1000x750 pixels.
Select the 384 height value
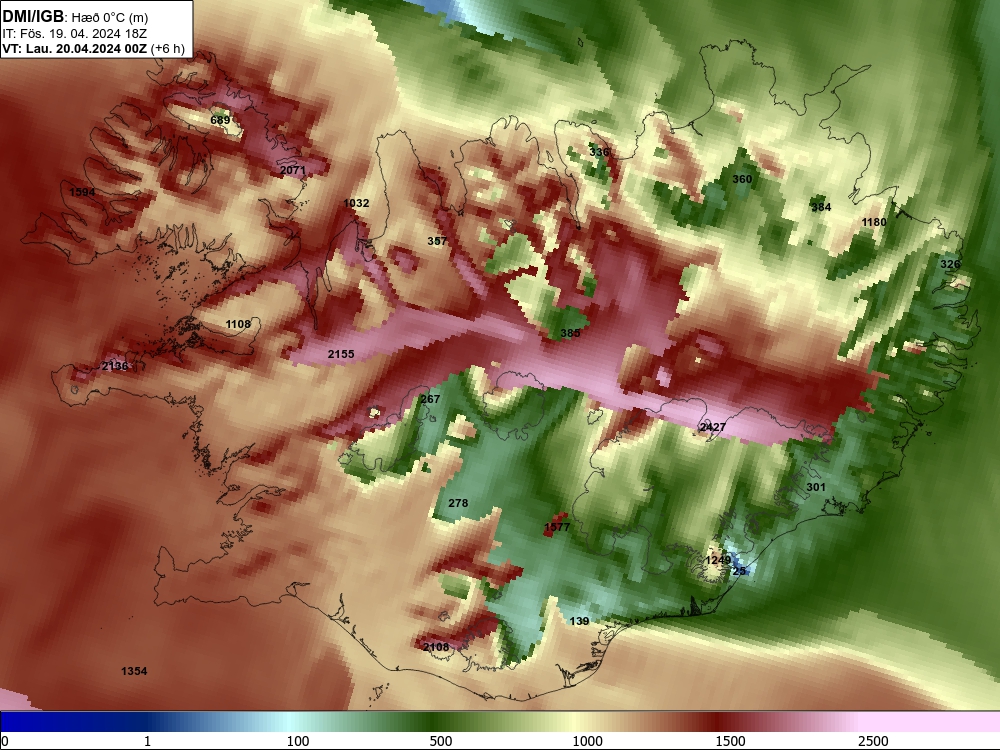[821, 207]
